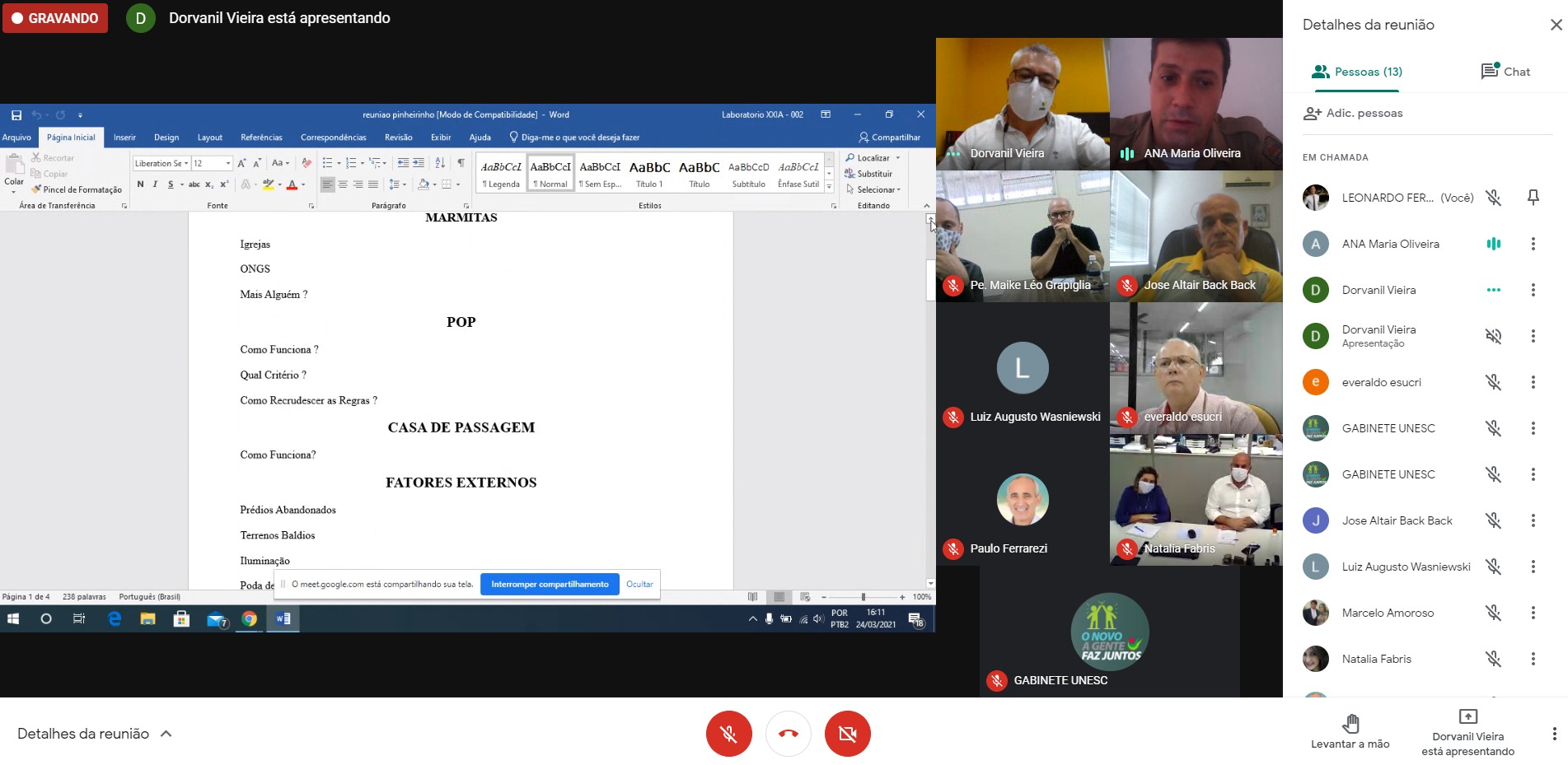Pin LEONARDO FER participant with pin icon
This screenshot has width=1568, height=765.
click(x=1533, y=198)
